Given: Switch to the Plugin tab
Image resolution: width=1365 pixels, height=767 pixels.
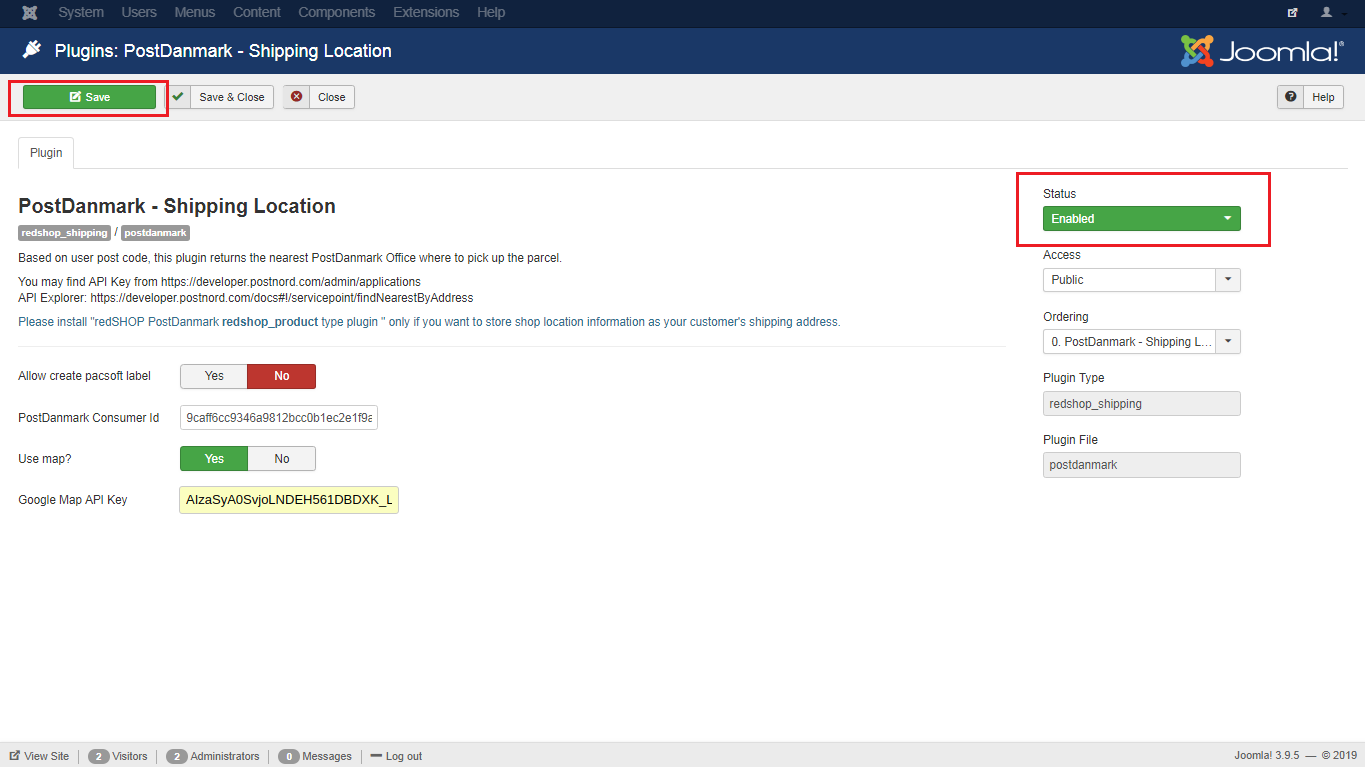Looking at the screenshot, I should tap(46, 153).
